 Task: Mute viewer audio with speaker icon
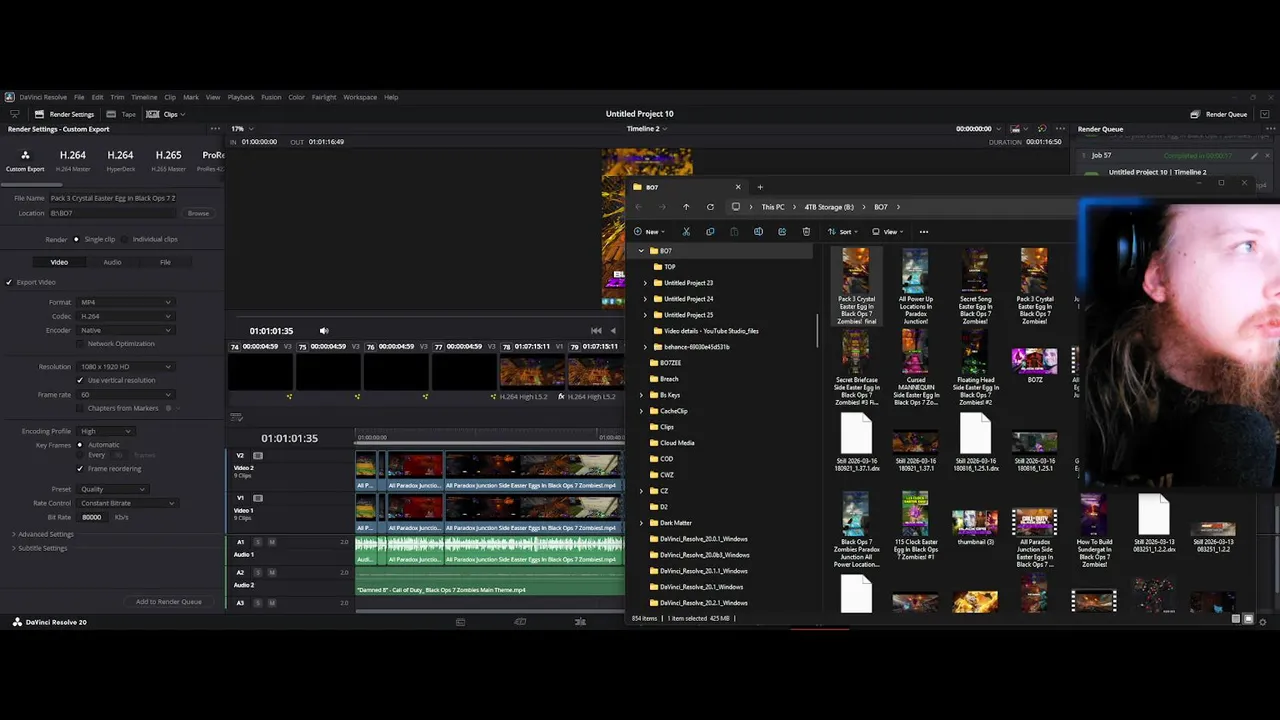click(x=323, y=331)
